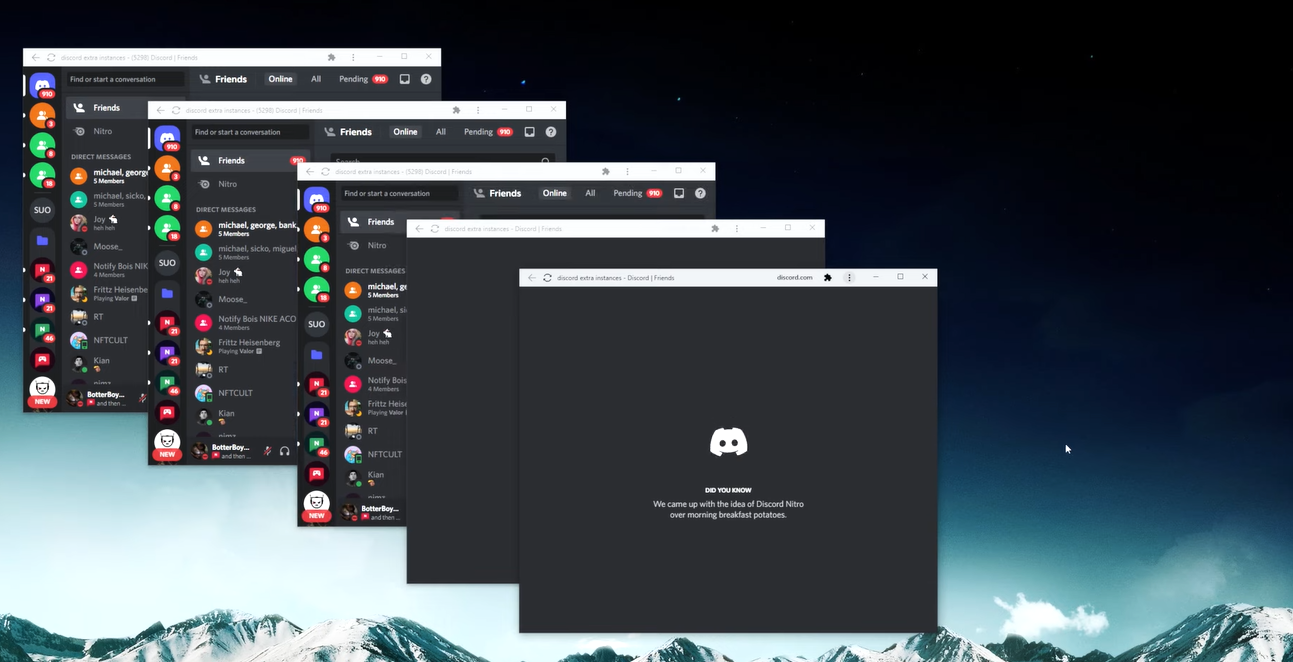
Task: Open Pending tab in second window from back
Action: pos(488,132)
